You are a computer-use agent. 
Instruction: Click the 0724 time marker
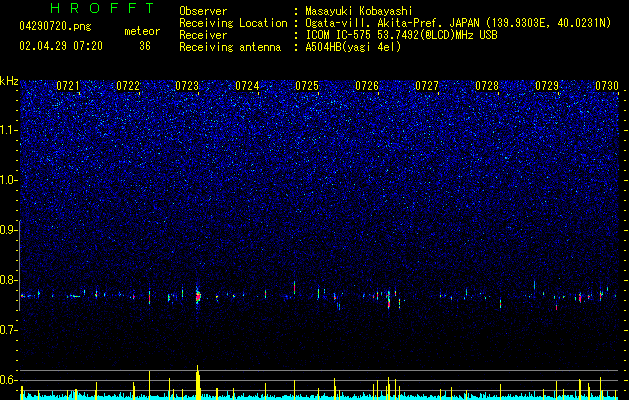247,86
